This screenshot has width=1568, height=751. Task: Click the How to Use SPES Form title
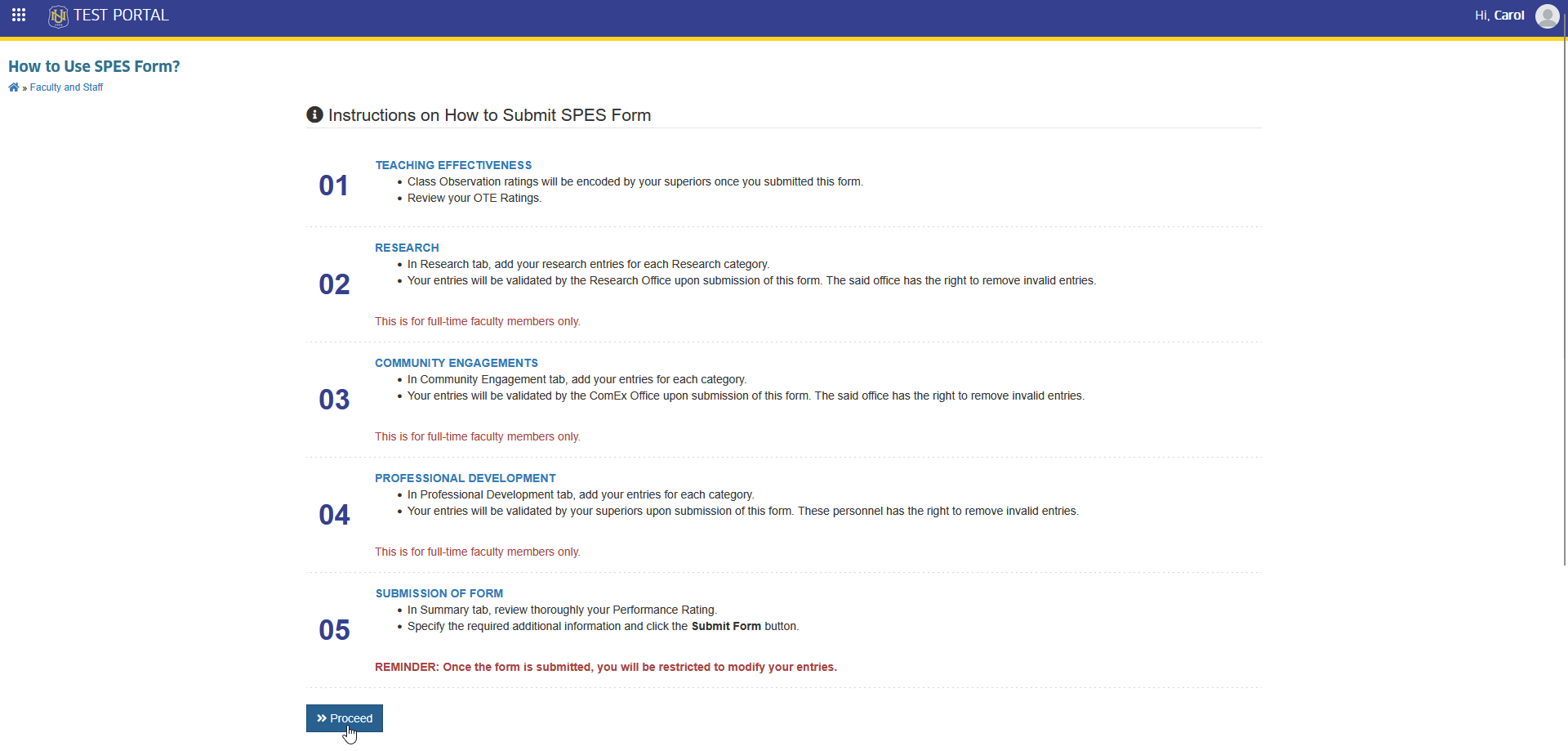[94, 66]
